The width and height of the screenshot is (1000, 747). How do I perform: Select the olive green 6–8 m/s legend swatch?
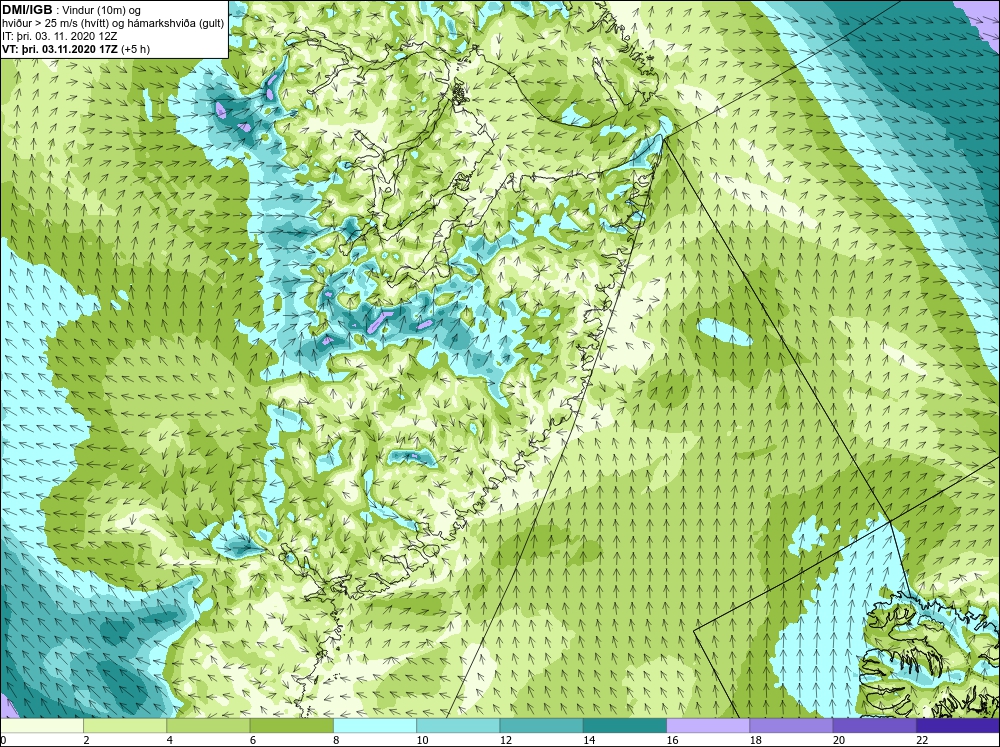point(291,726)
